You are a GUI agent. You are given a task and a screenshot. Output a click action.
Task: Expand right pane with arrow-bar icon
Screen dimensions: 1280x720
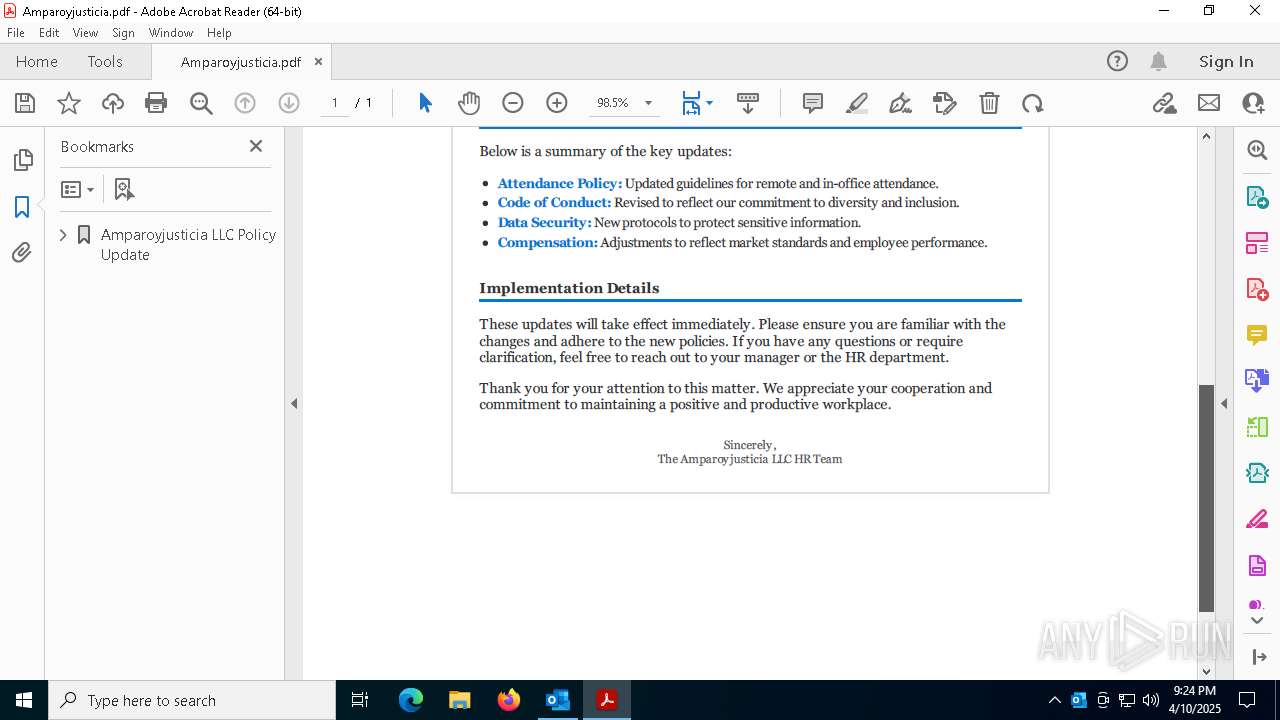click(1258, 657)
